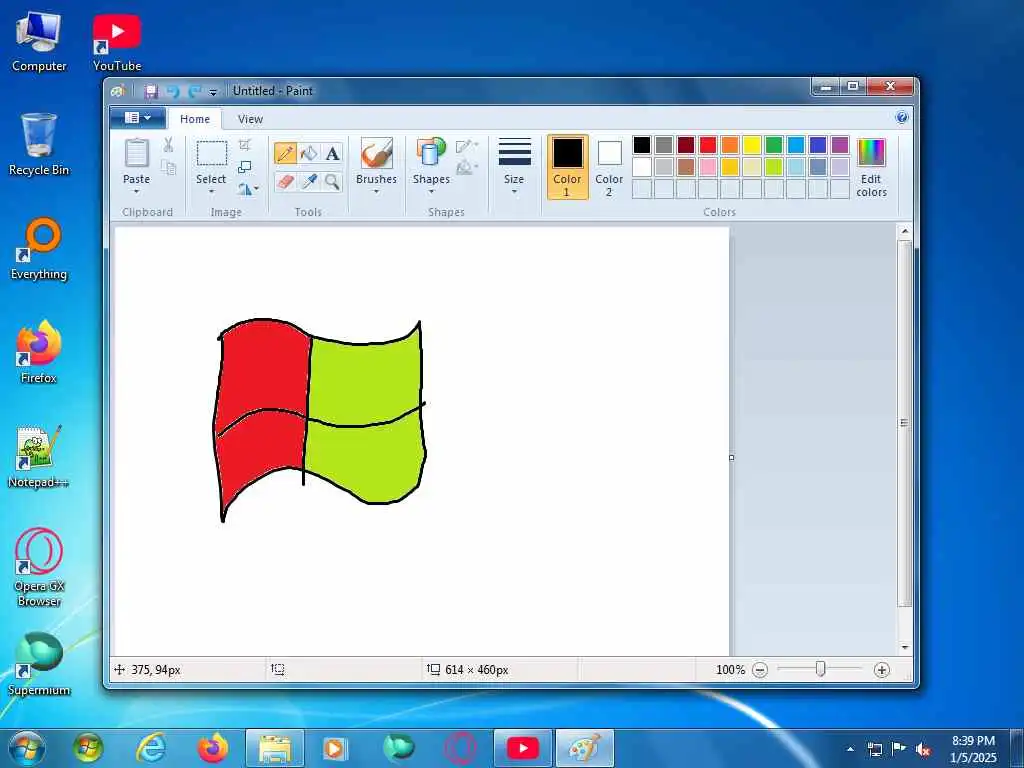Click the Undo arrow in title bar

click(173, 91)
